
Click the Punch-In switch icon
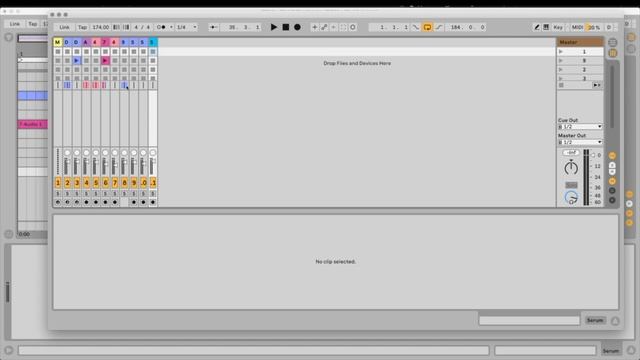(416, 27)
